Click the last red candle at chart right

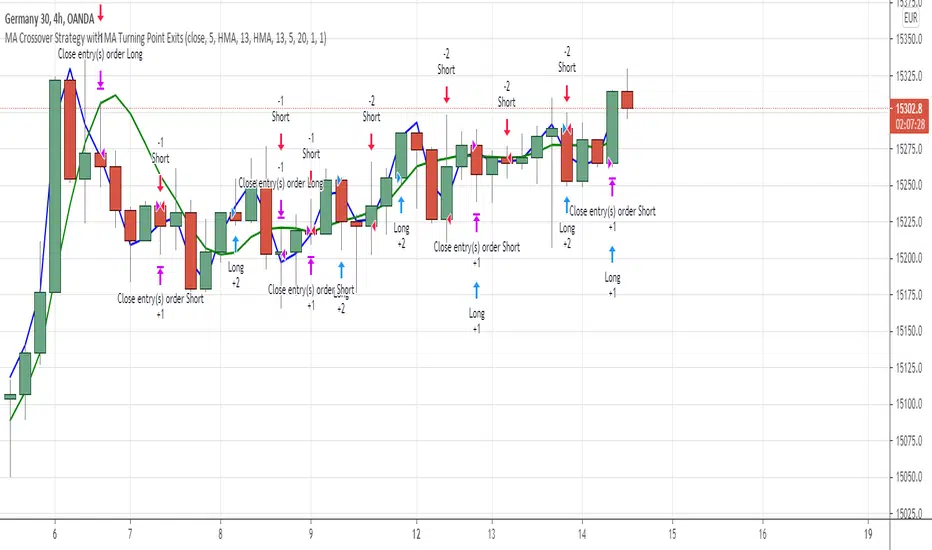627,100
